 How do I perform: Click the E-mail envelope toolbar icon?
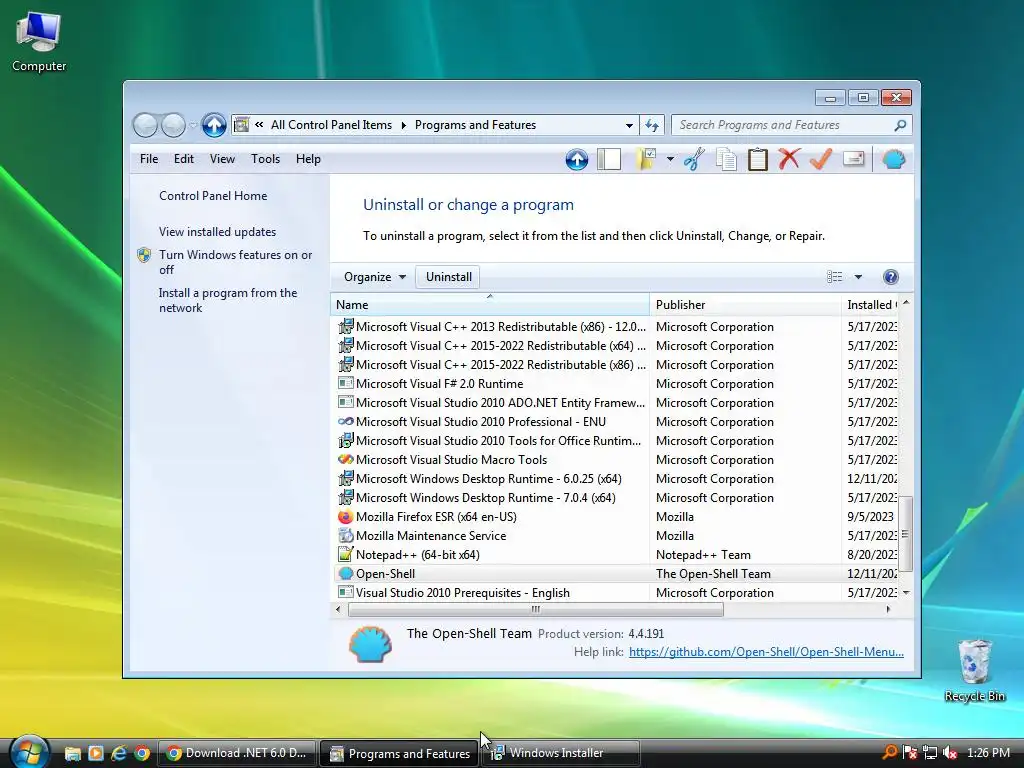(x=854, y=159)
